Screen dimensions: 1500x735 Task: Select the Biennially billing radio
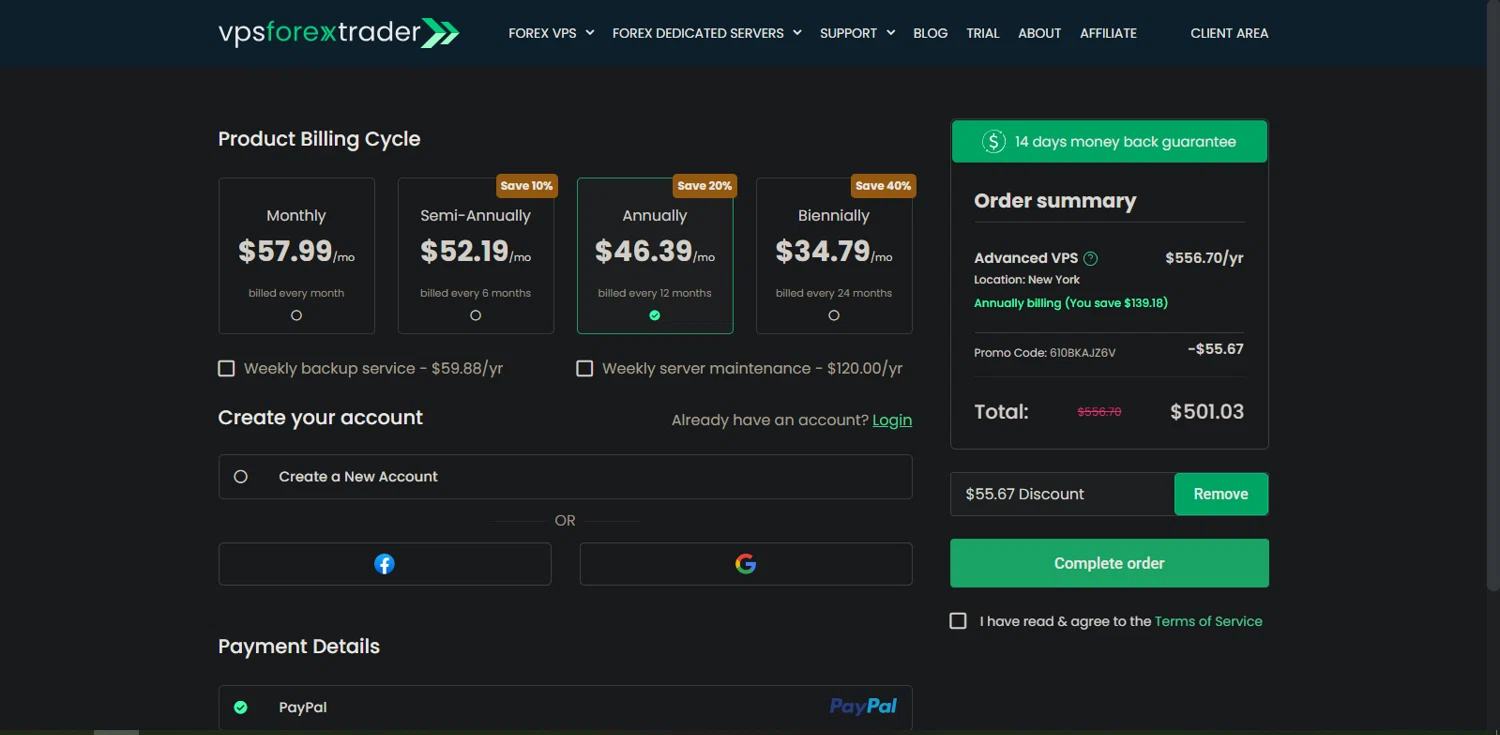(x=834, y=315)
